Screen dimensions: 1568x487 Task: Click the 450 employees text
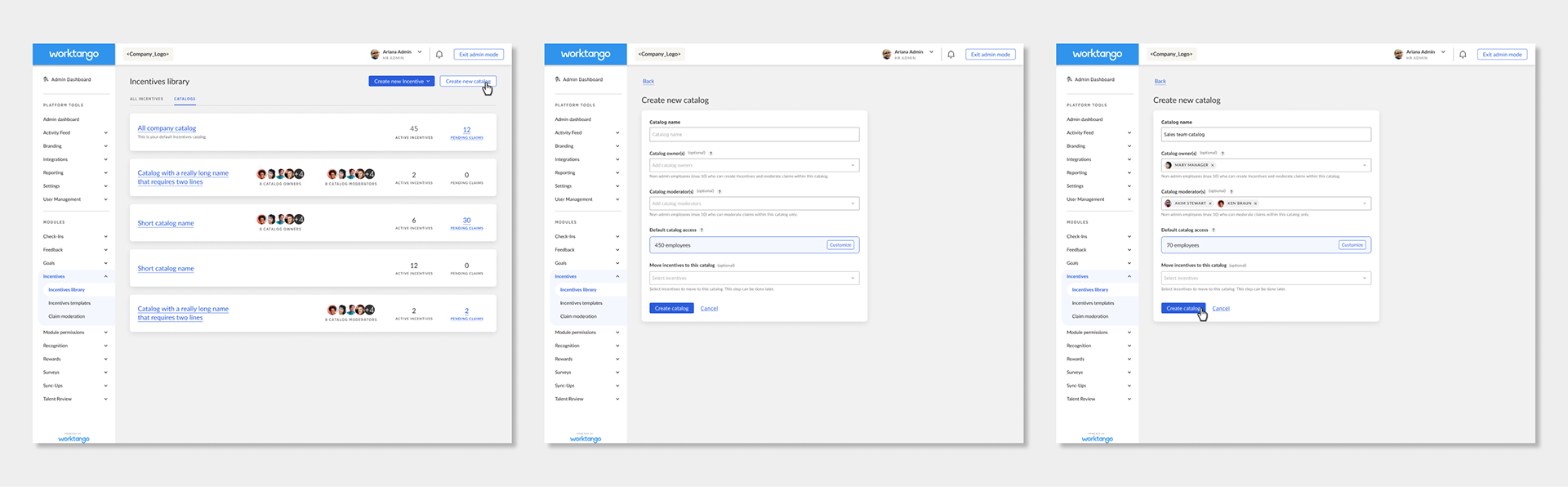672,245
